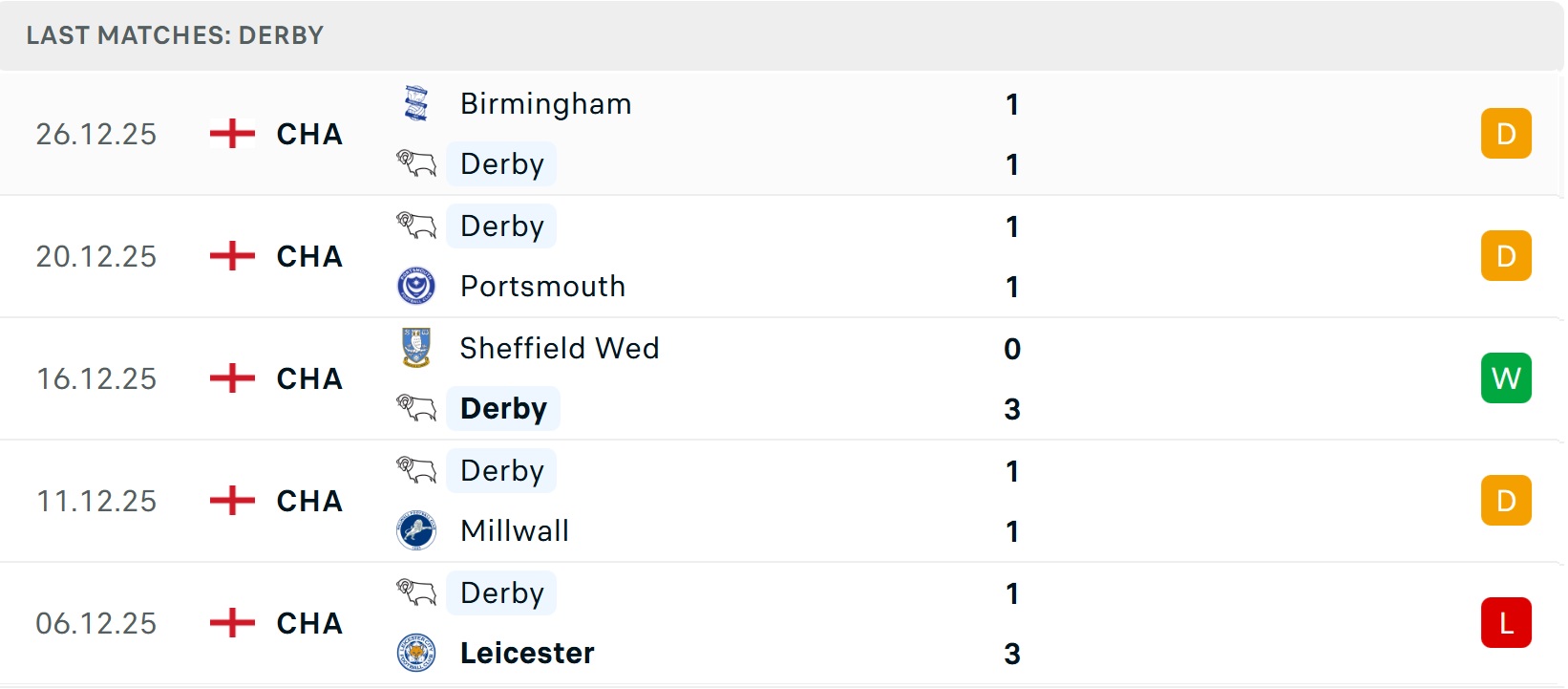Click the Millwall team name

point(515,530)
